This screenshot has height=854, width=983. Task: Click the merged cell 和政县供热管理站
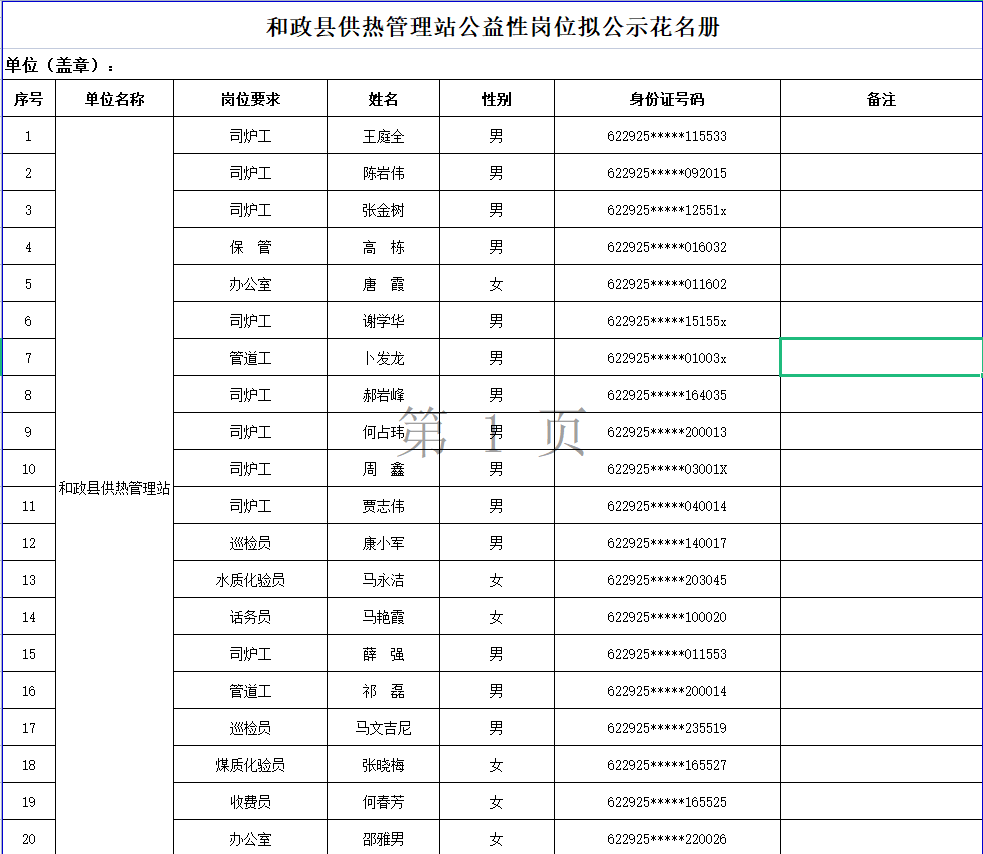point(114,487)
